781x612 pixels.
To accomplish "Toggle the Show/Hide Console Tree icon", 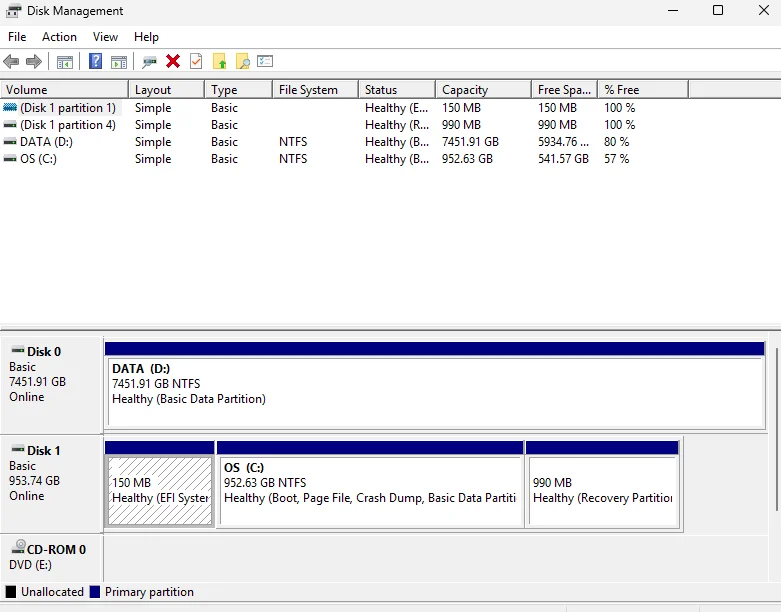I will (x=65, y=62).
